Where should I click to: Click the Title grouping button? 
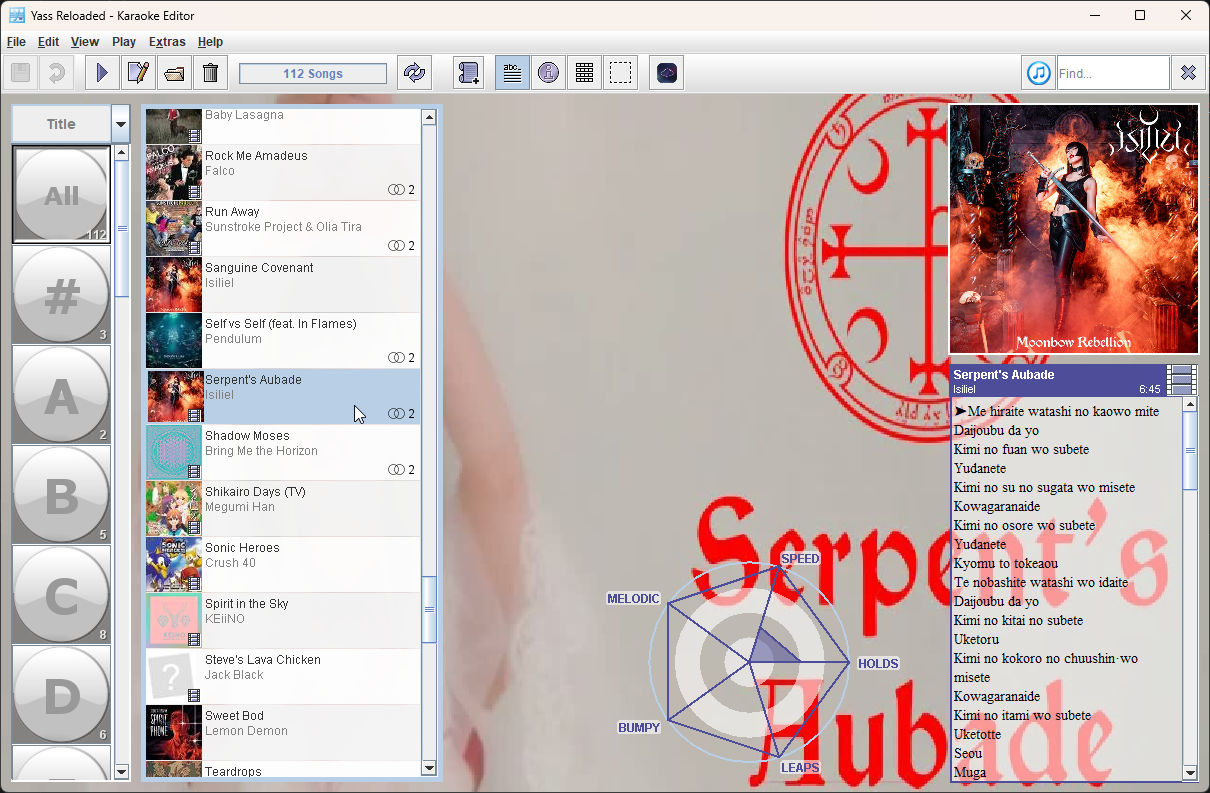click(61, 124)
